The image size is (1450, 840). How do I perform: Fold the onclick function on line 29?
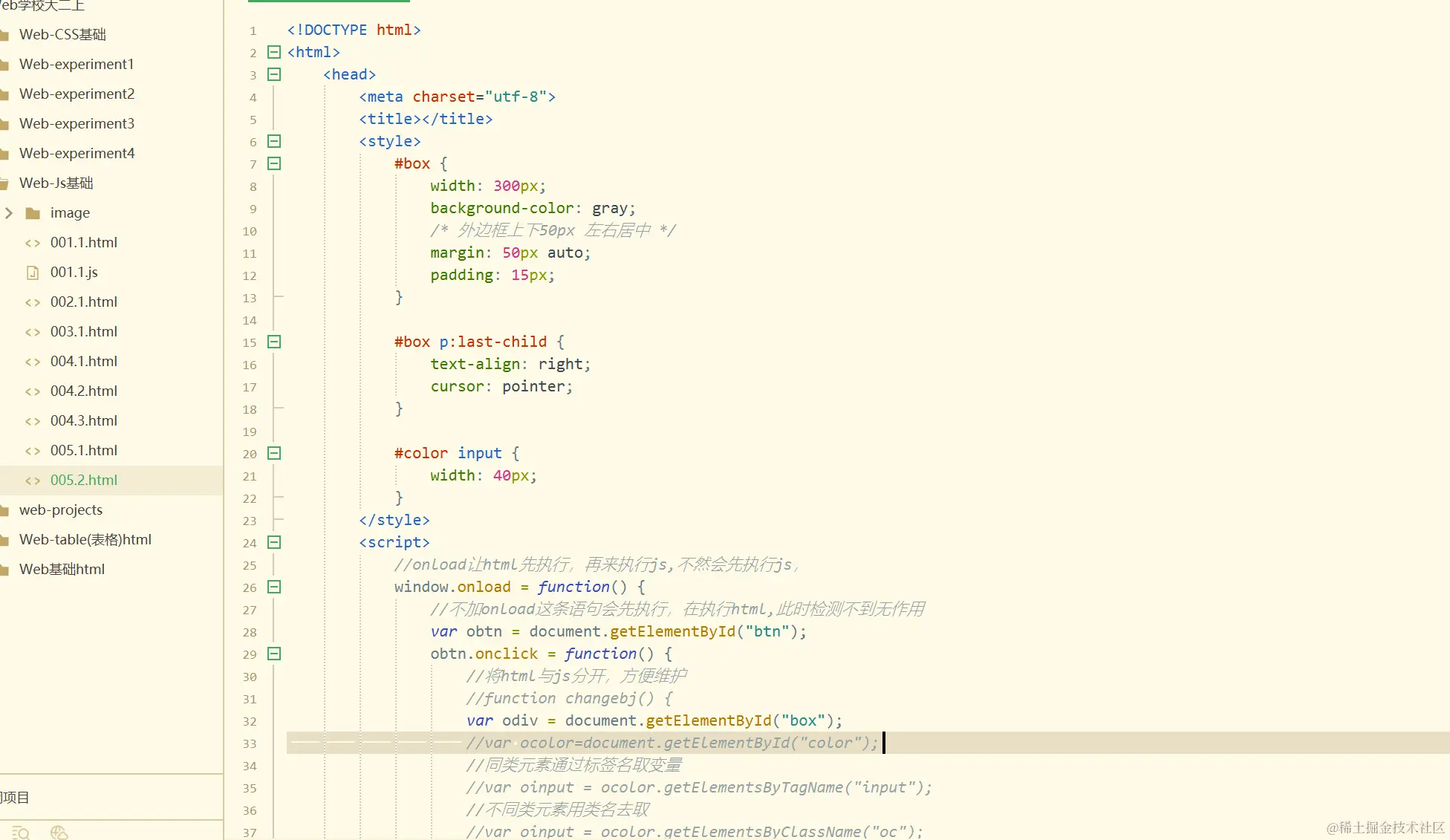click(274, 654)
